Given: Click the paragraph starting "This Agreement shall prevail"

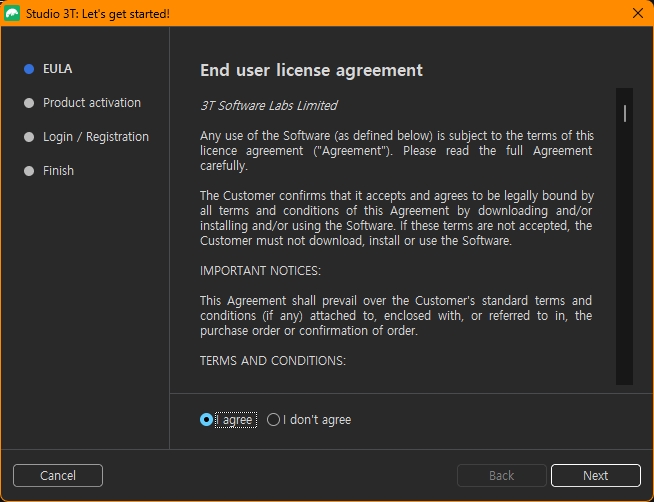Looking at the screenshot, I should coord(396,316).
